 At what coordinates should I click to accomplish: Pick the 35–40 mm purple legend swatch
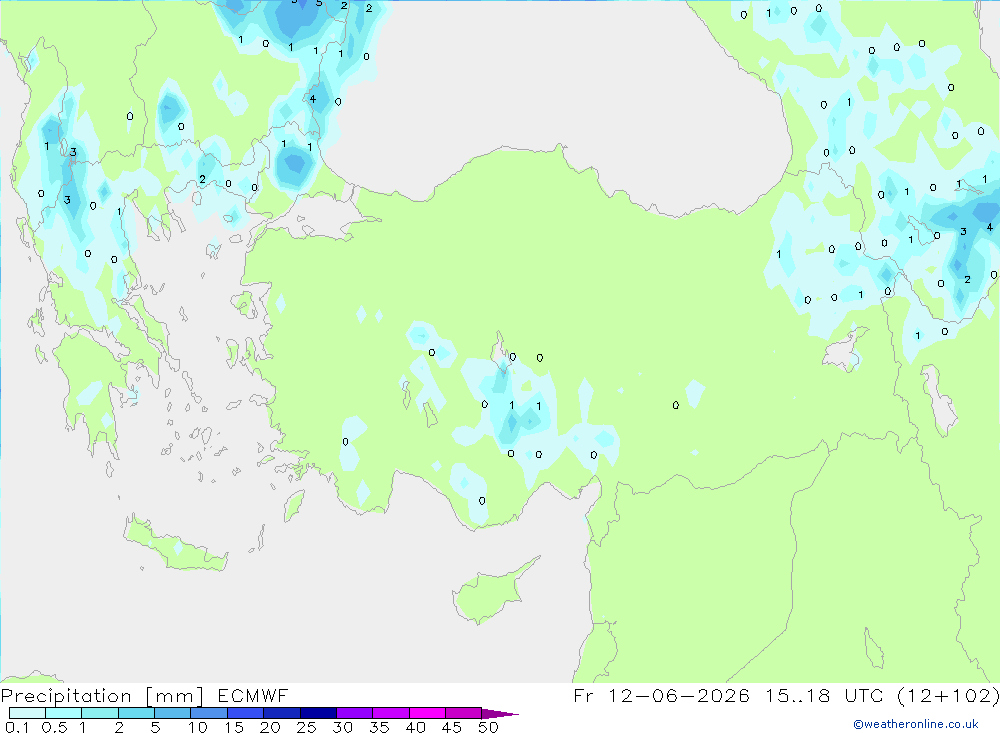click(x=390, y=713)
